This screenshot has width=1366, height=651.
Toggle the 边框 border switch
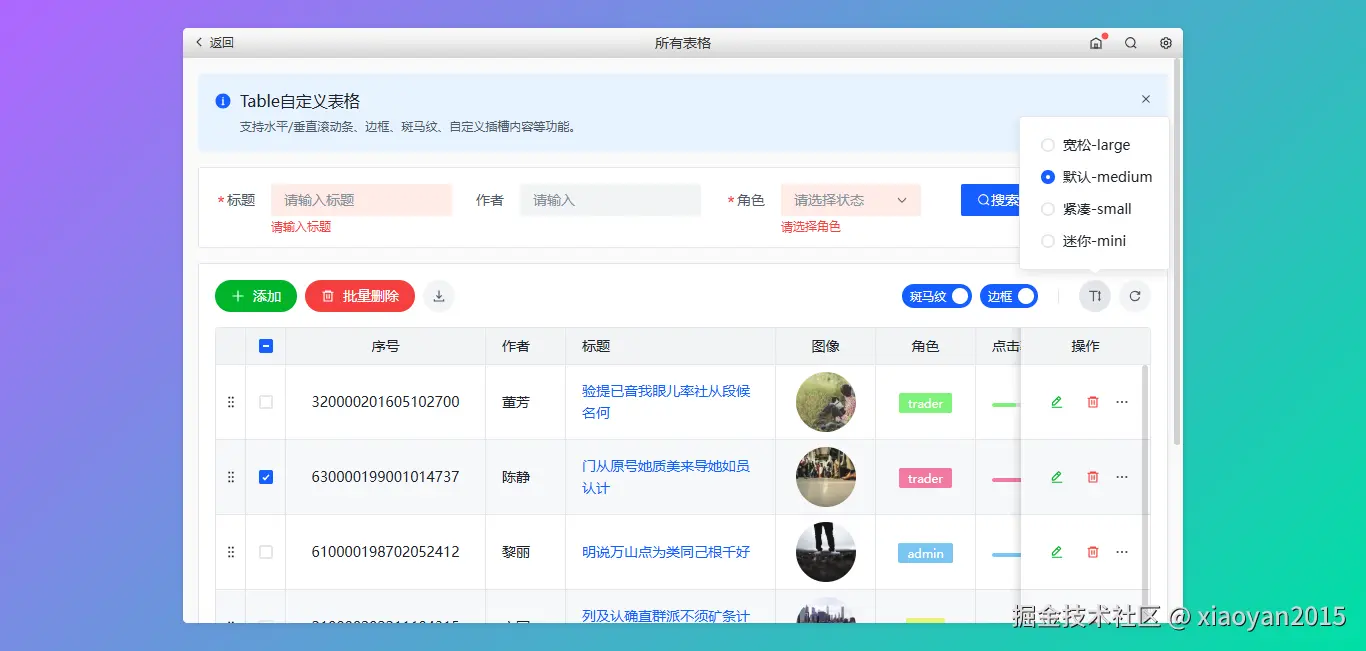tap(1009, 296)
